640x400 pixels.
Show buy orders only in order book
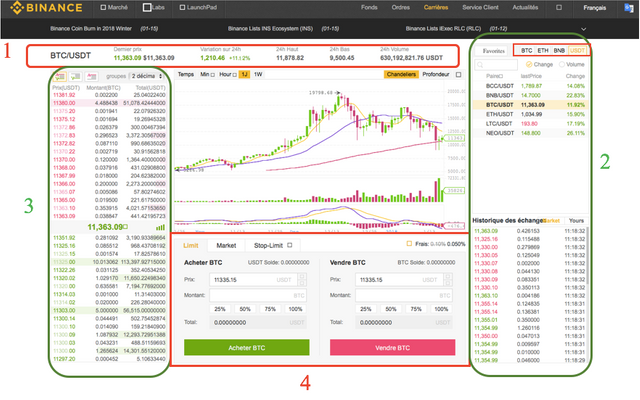click(76, 76)
